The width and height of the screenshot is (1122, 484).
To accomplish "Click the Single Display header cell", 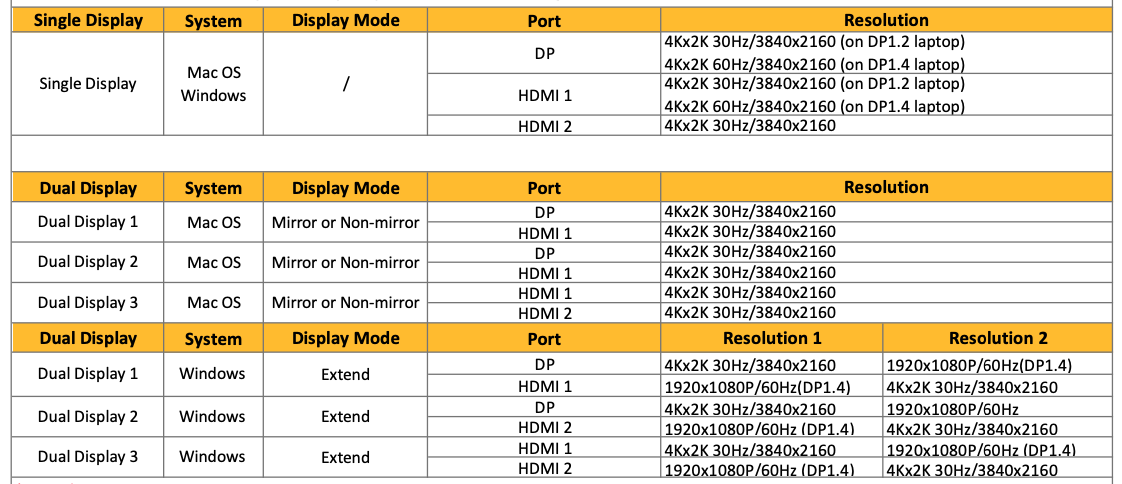I will click(87, 20).
